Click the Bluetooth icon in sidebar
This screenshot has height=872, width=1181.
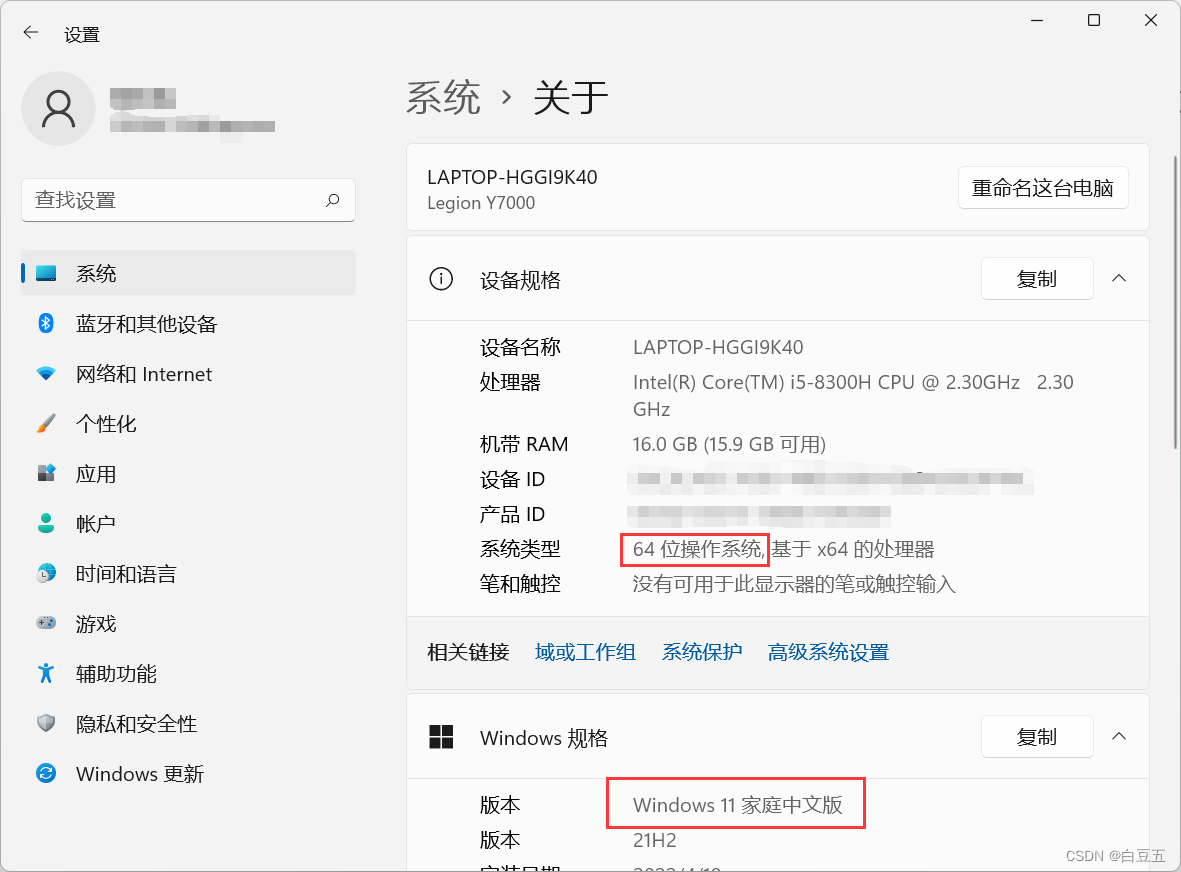point(46,324)
